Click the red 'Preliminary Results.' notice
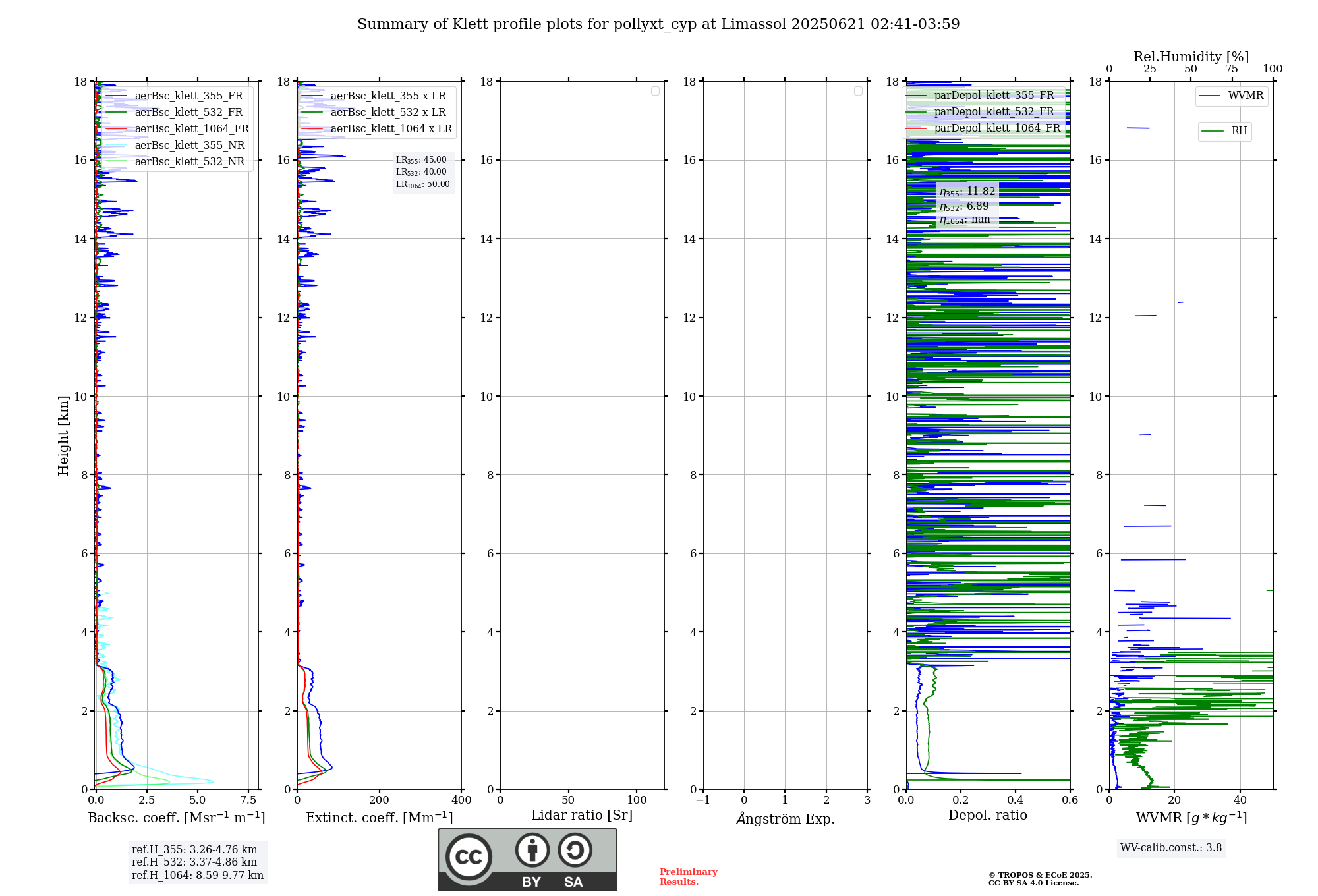This screenshot has width=1318, height=896. pos(689,877)
